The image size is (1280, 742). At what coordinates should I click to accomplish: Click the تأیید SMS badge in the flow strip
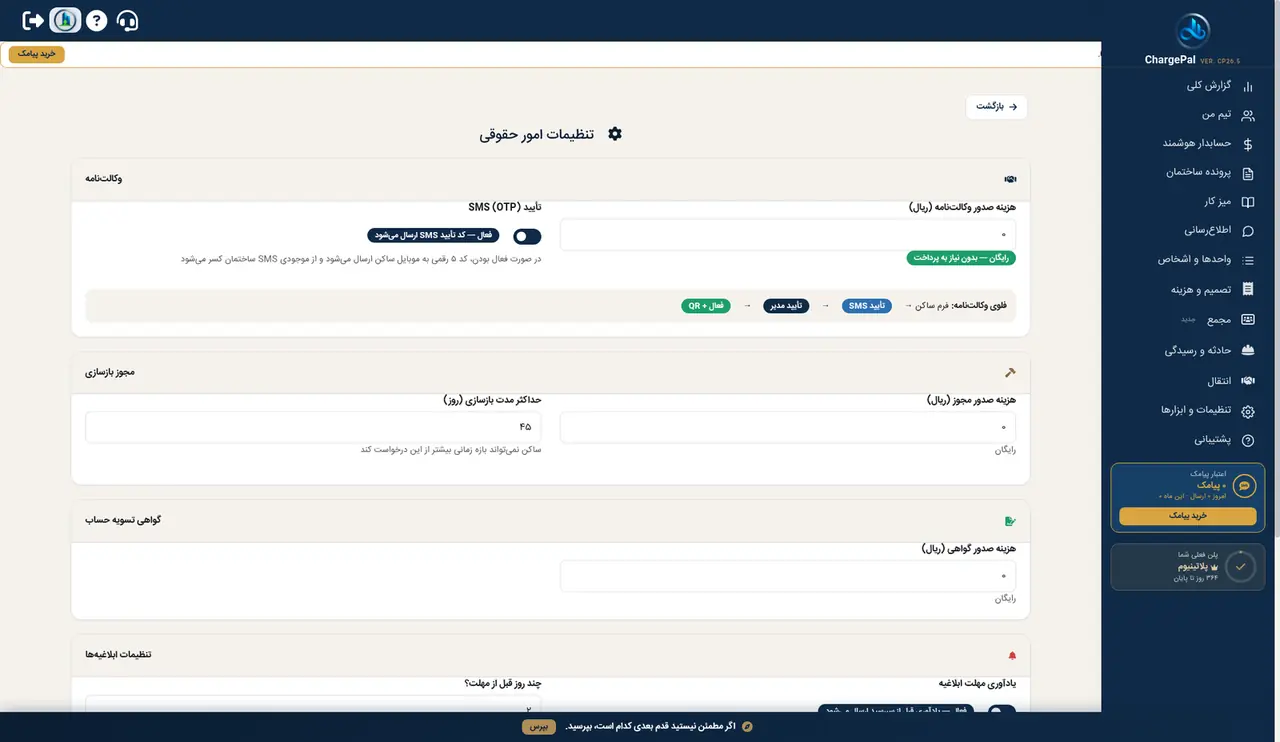click(x=866, y=306)
